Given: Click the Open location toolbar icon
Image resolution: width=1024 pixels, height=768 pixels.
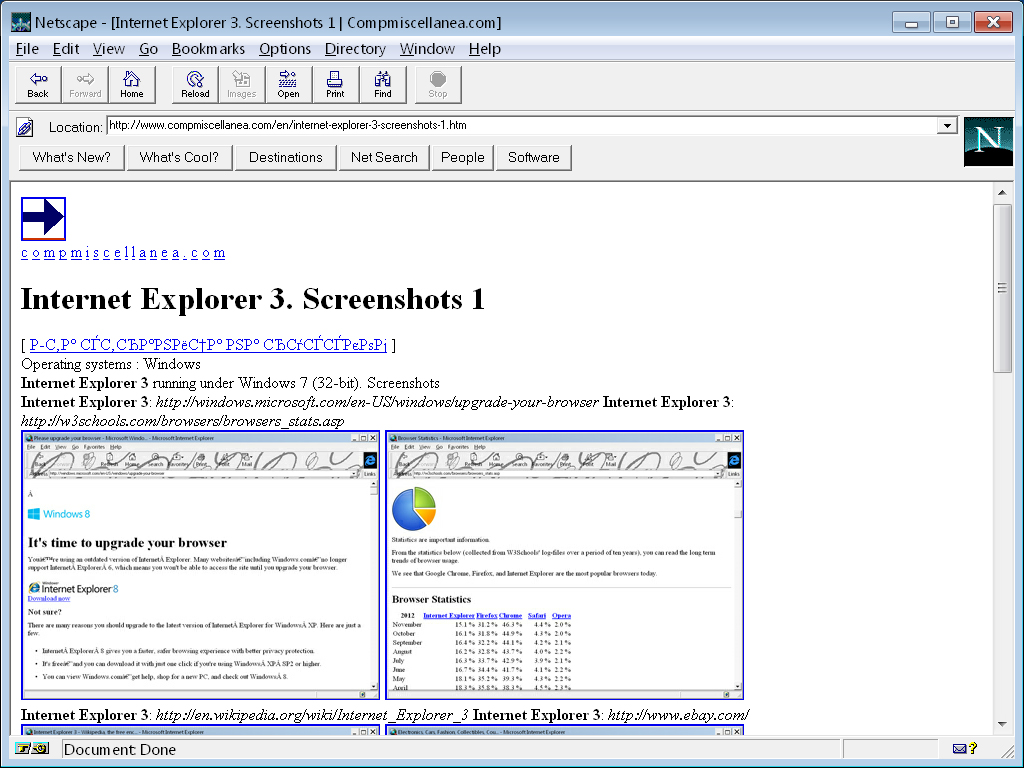Looking at the screenshot, I should tap(288, 84).
